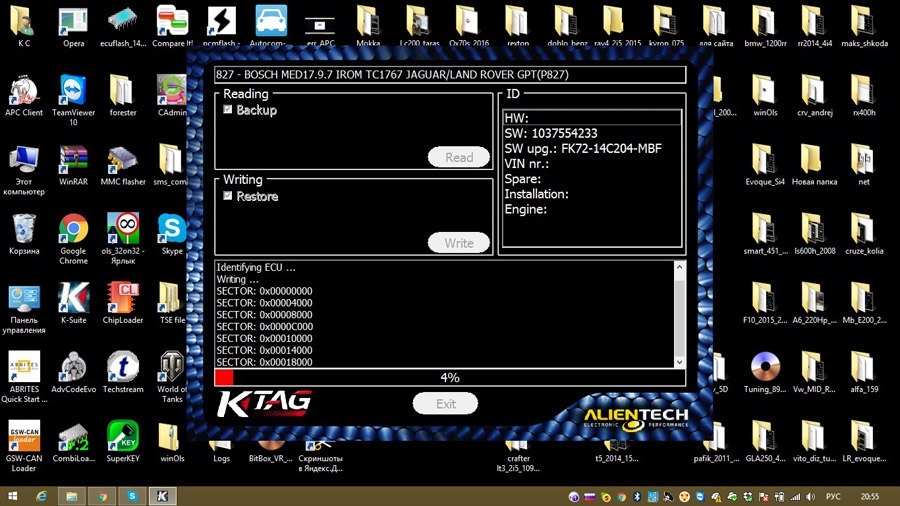
Task: Open TeamViewer 10 desktop icon
Action: tap(73, 100)
